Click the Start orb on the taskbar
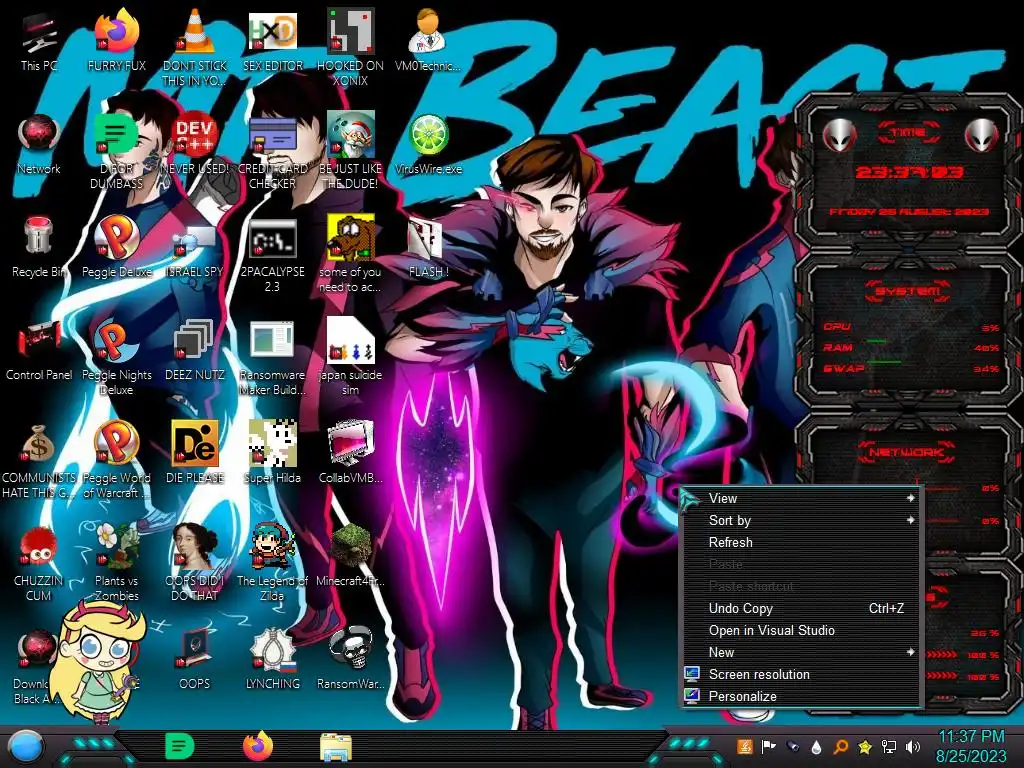 point(26,747)
